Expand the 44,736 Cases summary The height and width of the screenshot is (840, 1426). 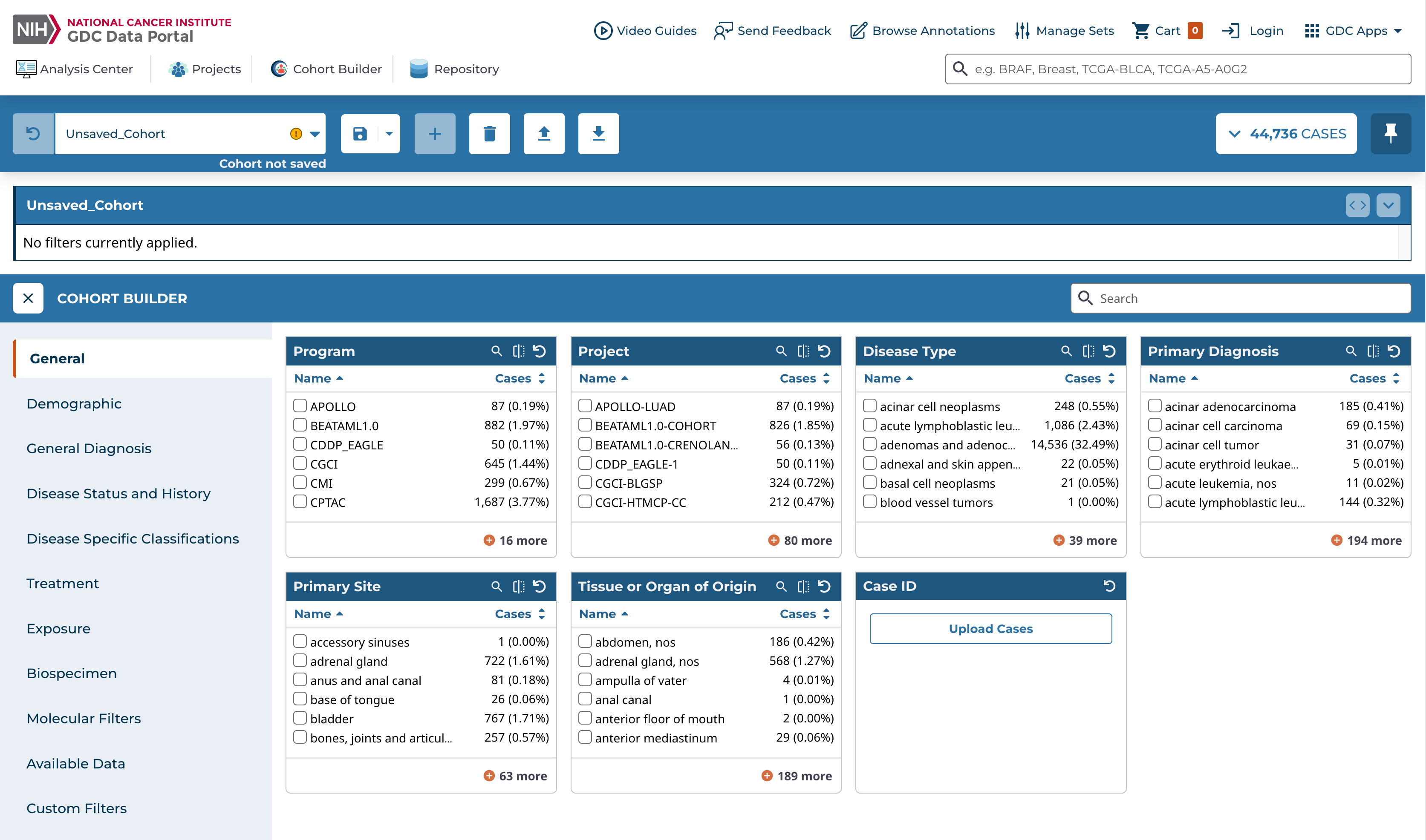[x=1285, y=134]
